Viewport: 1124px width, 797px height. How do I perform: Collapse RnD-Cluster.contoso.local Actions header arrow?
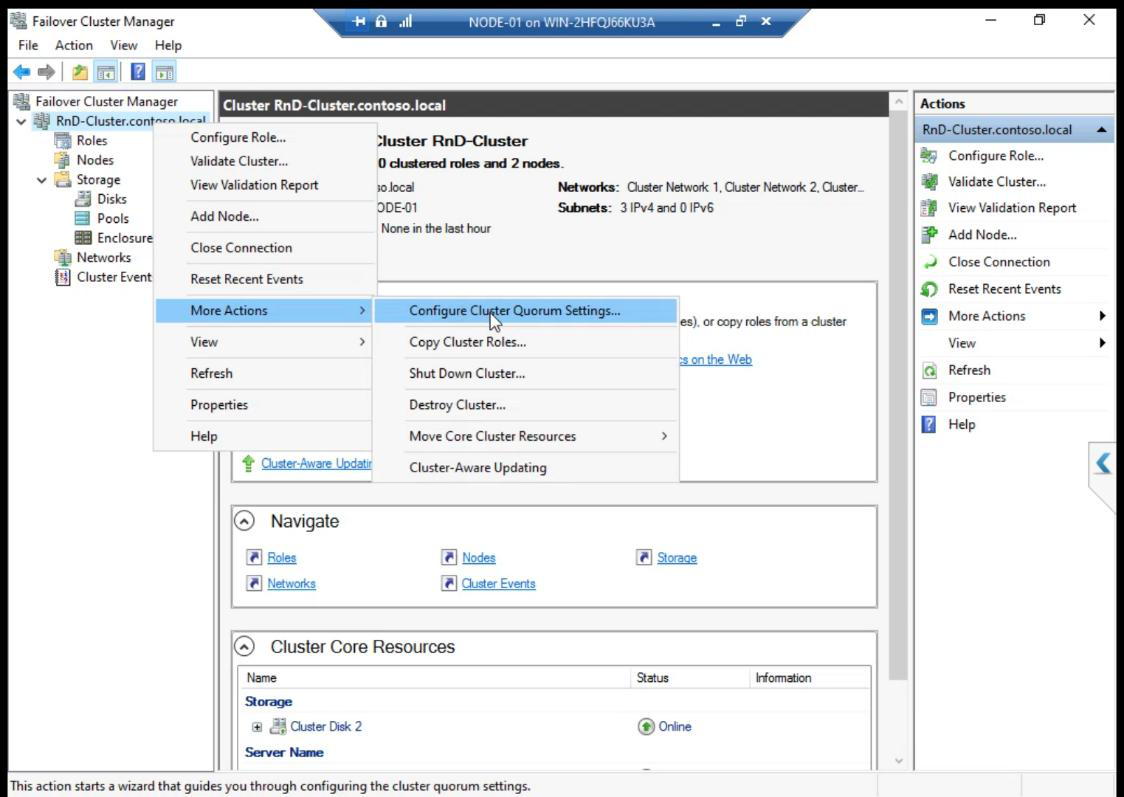pos(1101,130)
